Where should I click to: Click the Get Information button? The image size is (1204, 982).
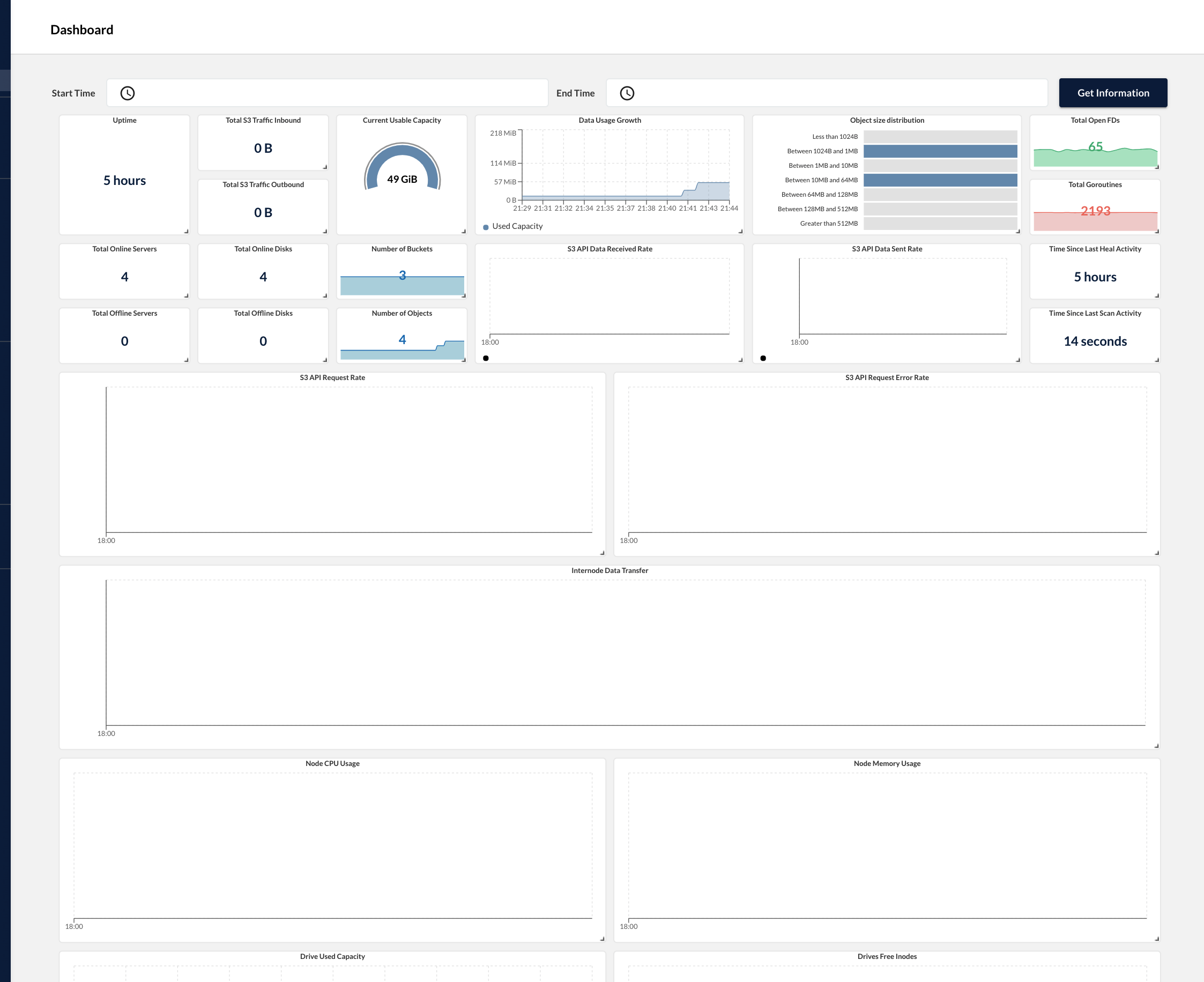pyautogui.click(x=1113, y=93)
